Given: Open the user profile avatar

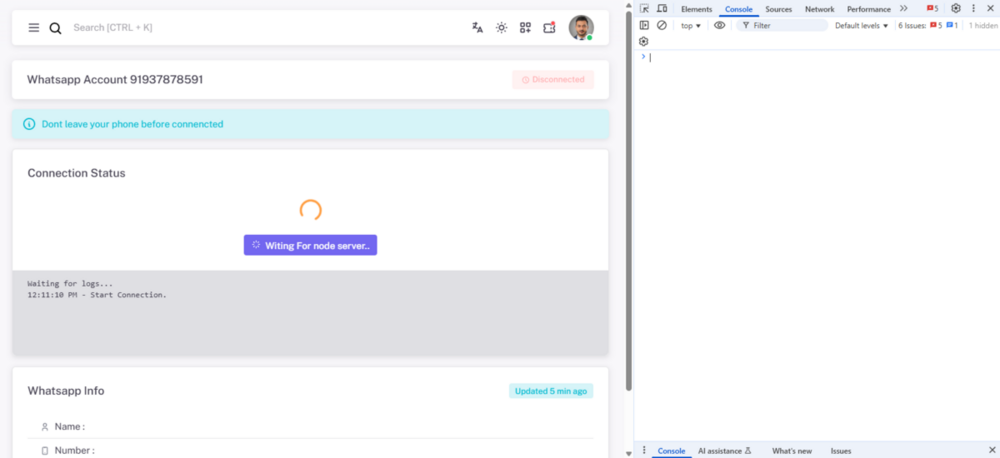Looking at the screenshot, I should (581, 27).
